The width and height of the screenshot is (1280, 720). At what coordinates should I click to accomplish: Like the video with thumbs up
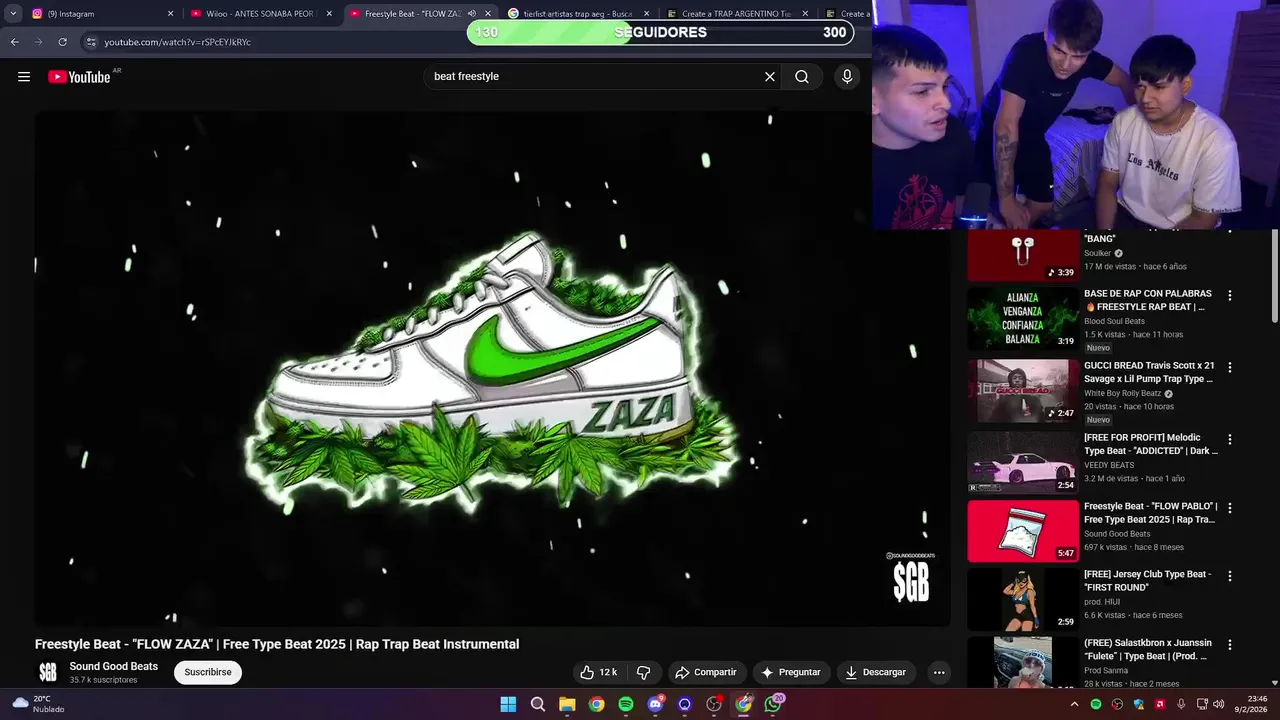(x=599, y=672)
